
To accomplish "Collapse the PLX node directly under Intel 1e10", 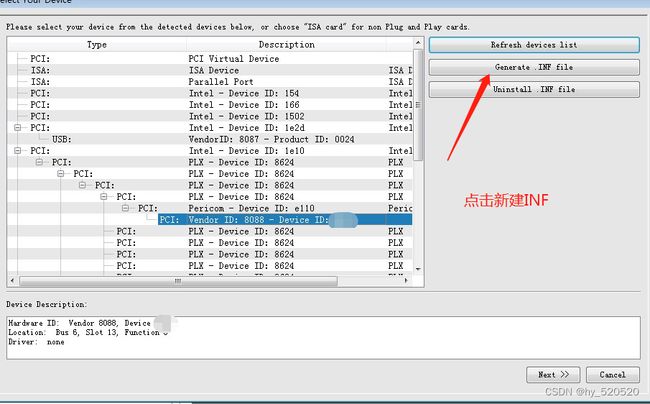I will (x=39, y=162).
